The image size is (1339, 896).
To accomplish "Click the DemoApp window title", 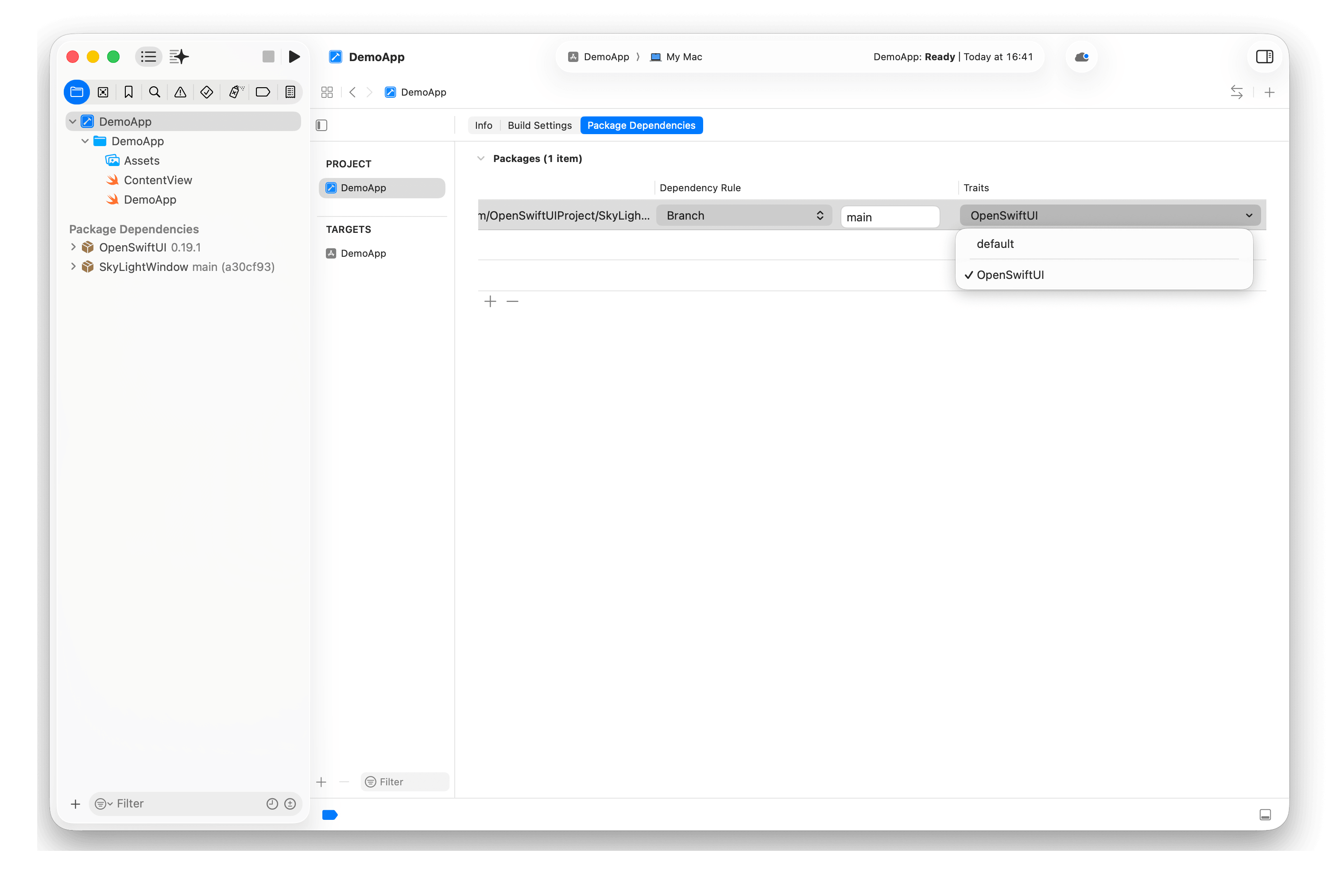I will point(376,57).
